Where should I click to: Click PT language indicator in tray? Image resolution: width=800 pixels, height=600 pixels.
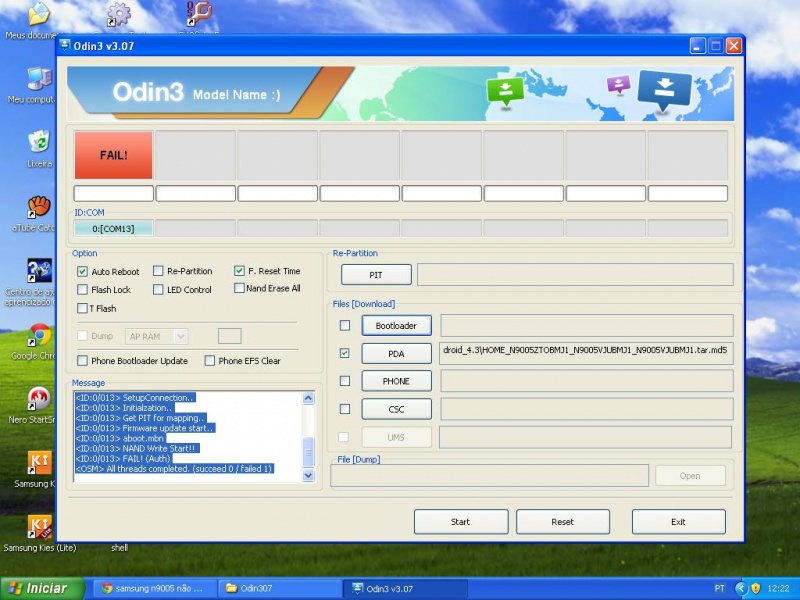point(719,588)
